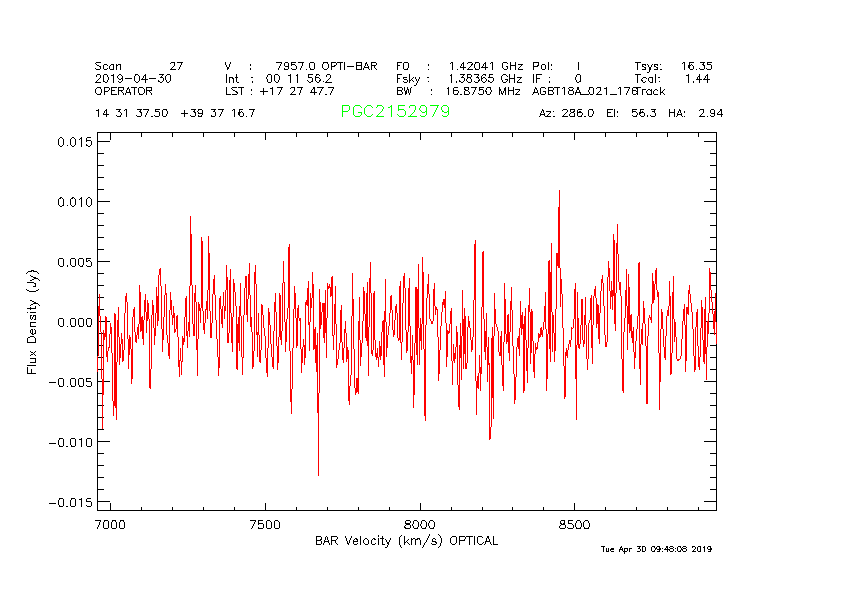
Task: Click the tallest red peak above 0.010
Action: pos(559,192)
